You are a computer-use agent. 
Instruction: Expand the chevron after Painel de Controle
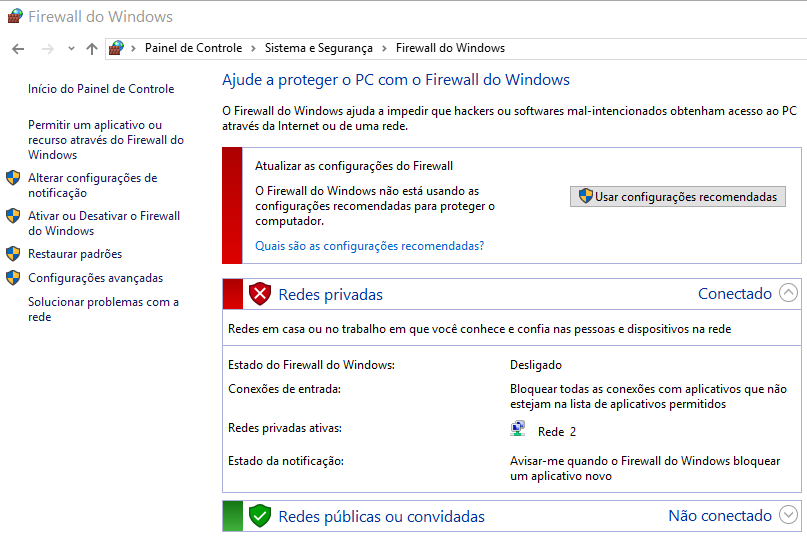coord(253,48)
